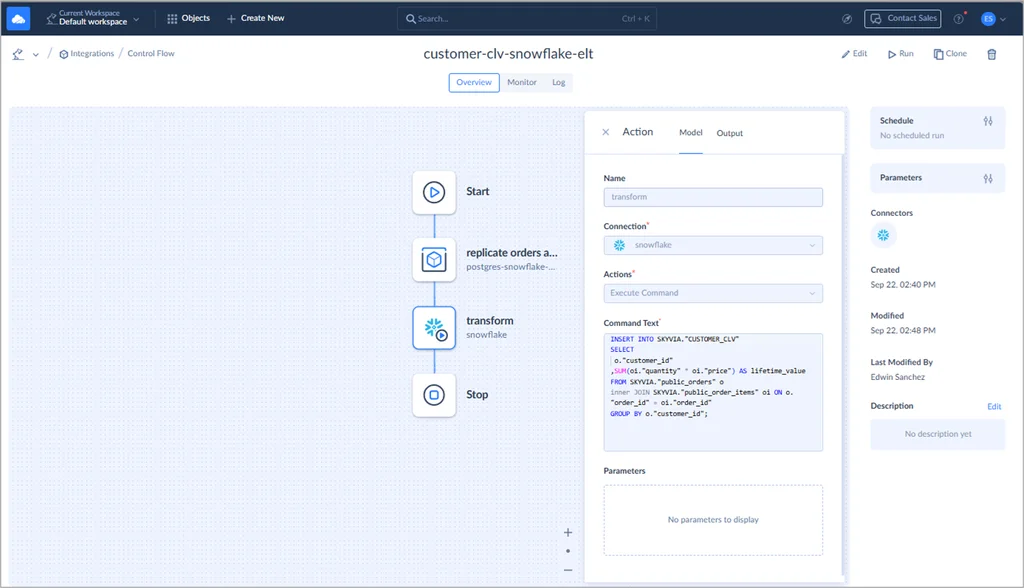Screen dimensions: 1024x588
Task: Click the 'No parameters to display' text
Action: click(713, 519)
